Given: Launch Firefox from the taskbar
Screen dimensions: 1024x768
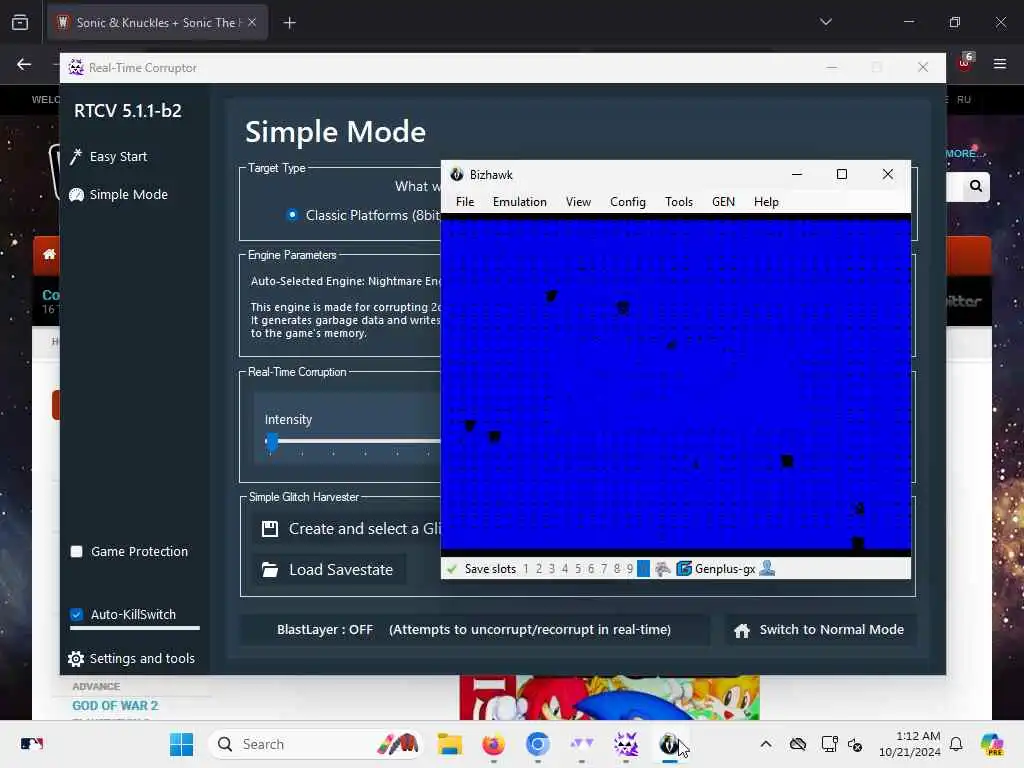Looking at the screenshot, I should pos(493,744).
